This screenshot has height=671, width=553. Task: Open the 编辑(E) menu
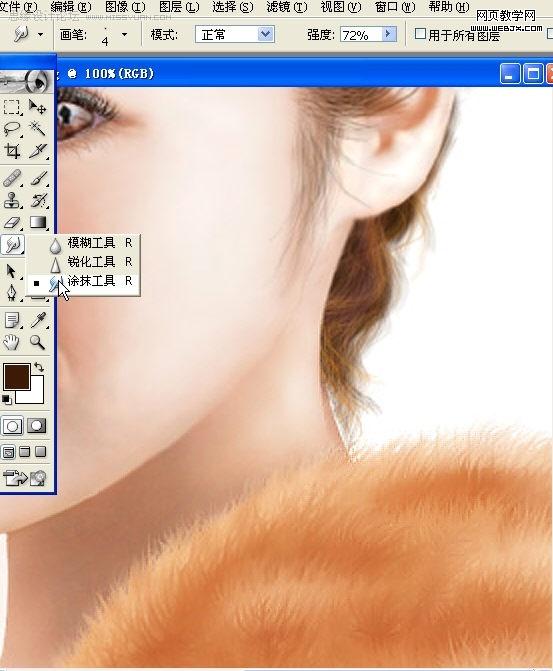(71, 7)
